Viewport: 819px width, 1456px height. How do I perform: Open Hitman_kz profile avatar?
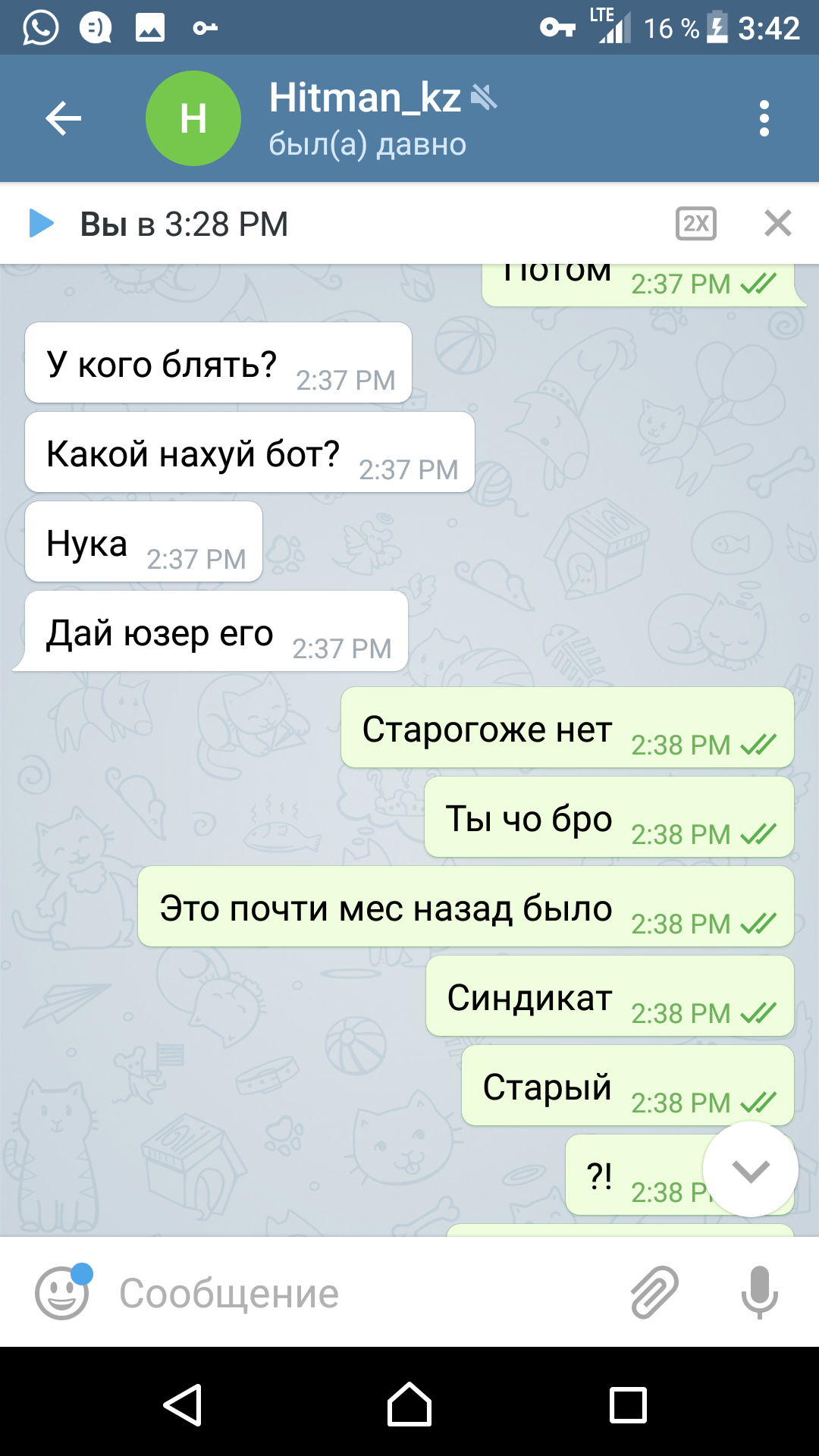[x=193, y=118]
